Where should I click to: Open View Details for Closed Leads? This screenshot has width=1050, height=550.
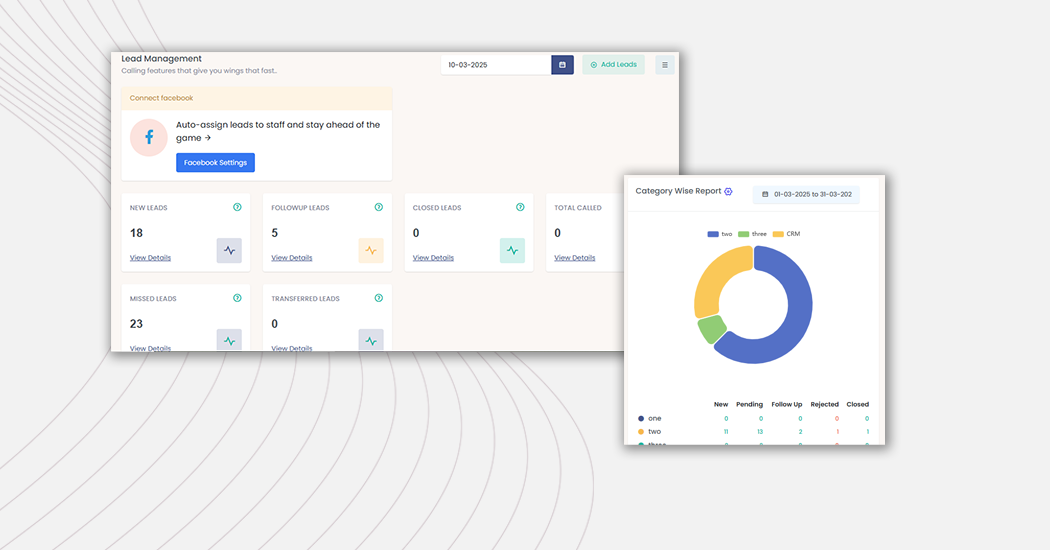tap(433, 258)
